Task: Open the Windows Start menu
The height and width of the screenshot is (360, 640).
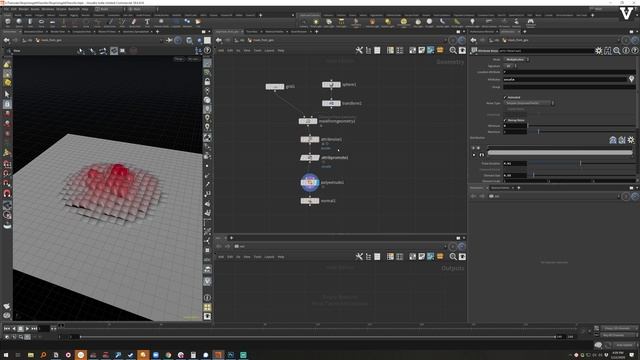Action: (6, 355)
